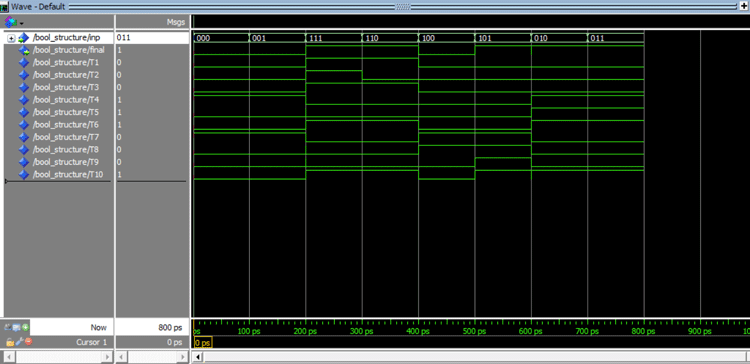750x364 pixels.
Task: Click the values pane left scroll arrow
Action: (121, 357)
